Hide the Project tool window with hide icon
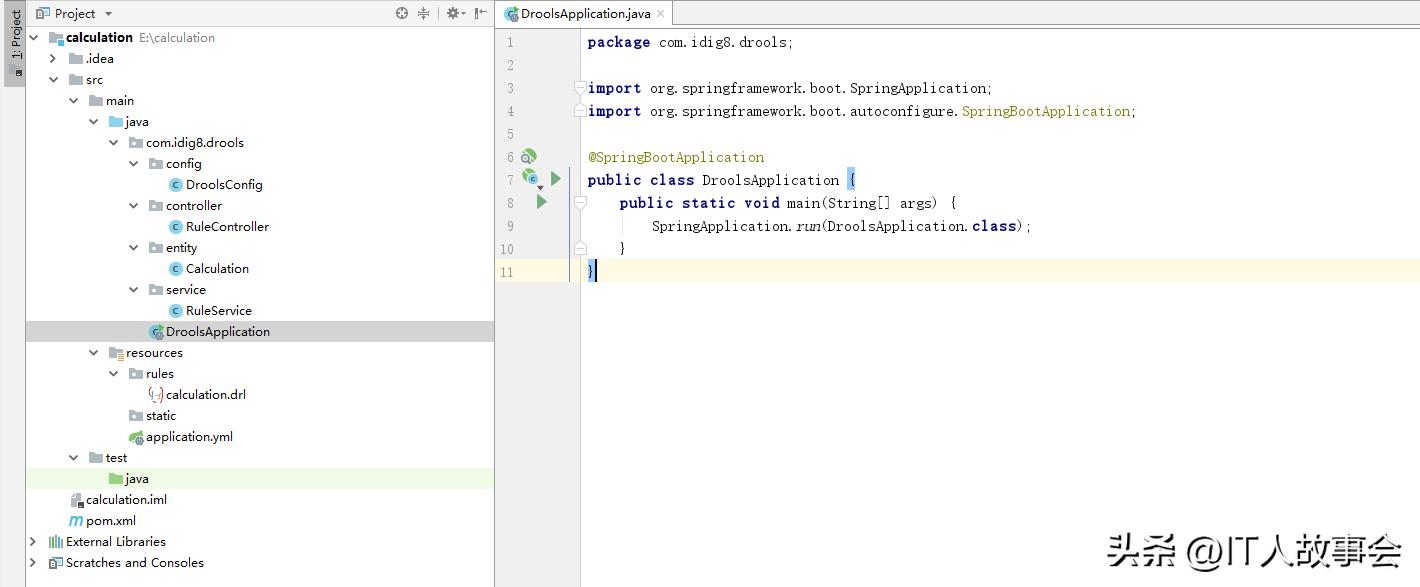 (x=481, y=13)
